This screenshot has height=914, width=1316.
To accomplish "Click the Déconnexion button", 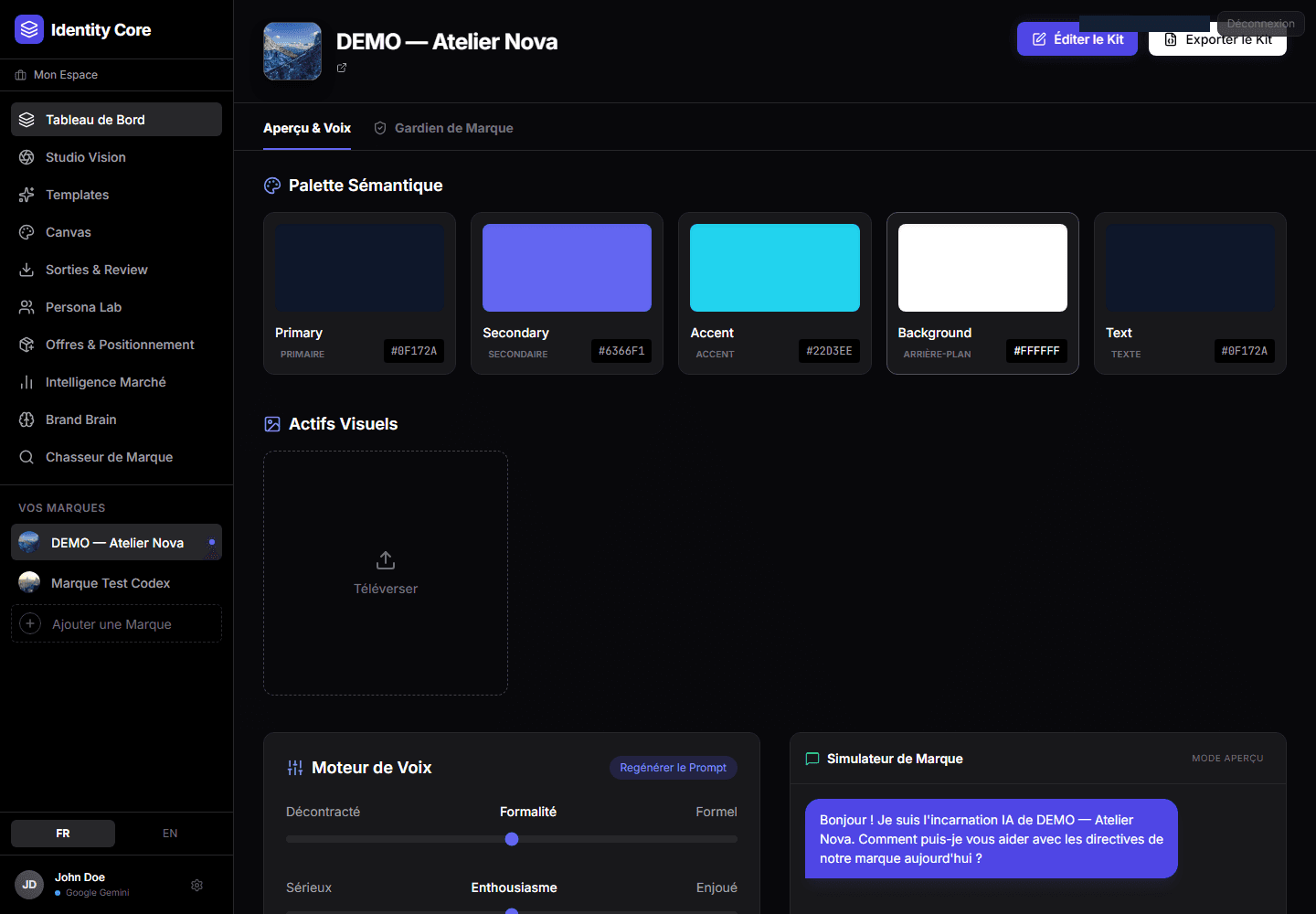I will tap(1261, 24).
